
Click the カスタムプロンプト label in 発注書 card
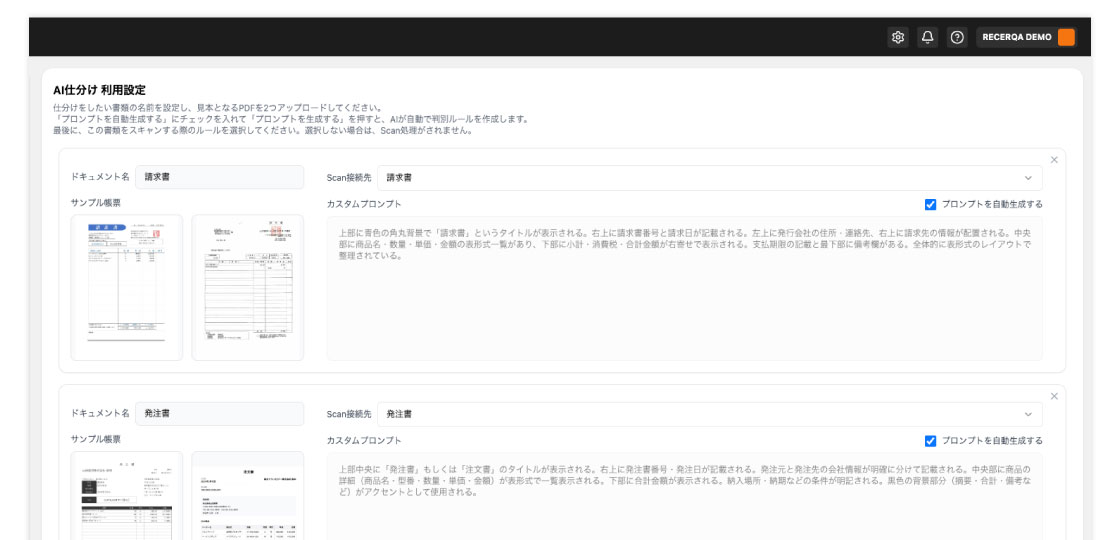coord(364,441)
